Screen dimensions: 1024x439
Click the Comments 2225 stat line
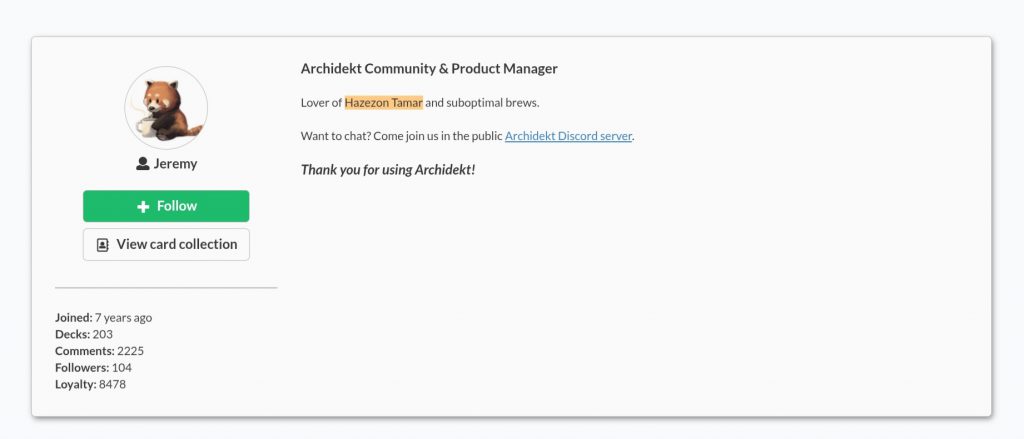(99, 351)
